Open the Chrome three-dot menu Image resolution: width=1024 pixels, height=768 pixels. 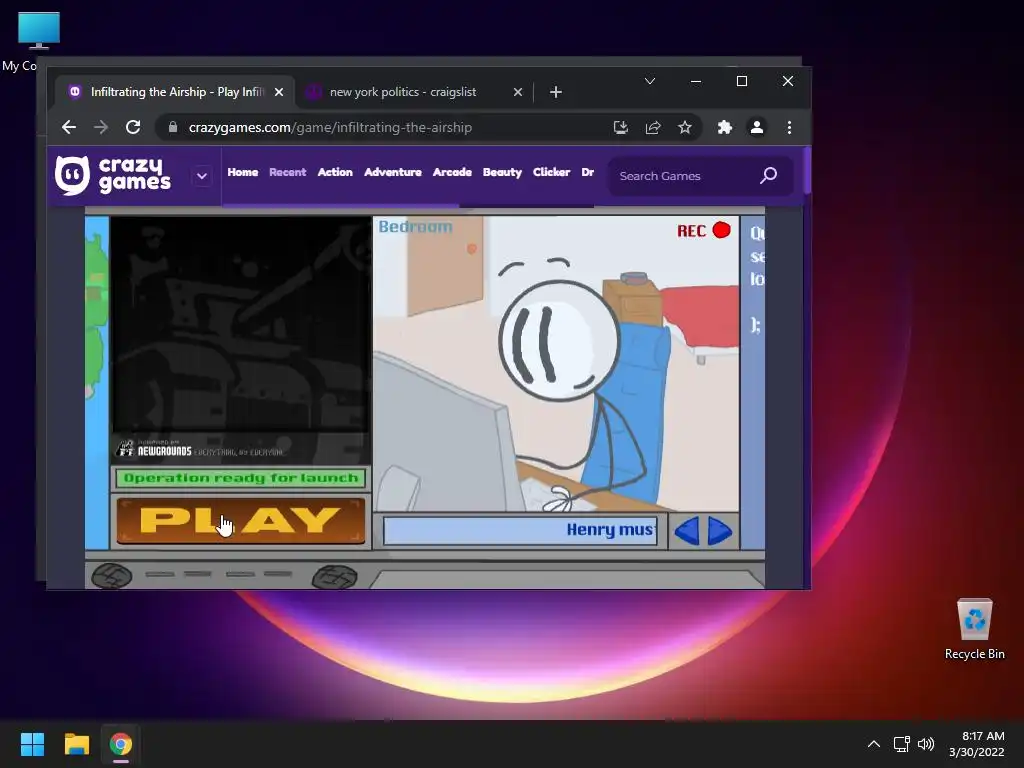(x=790, y=127)
